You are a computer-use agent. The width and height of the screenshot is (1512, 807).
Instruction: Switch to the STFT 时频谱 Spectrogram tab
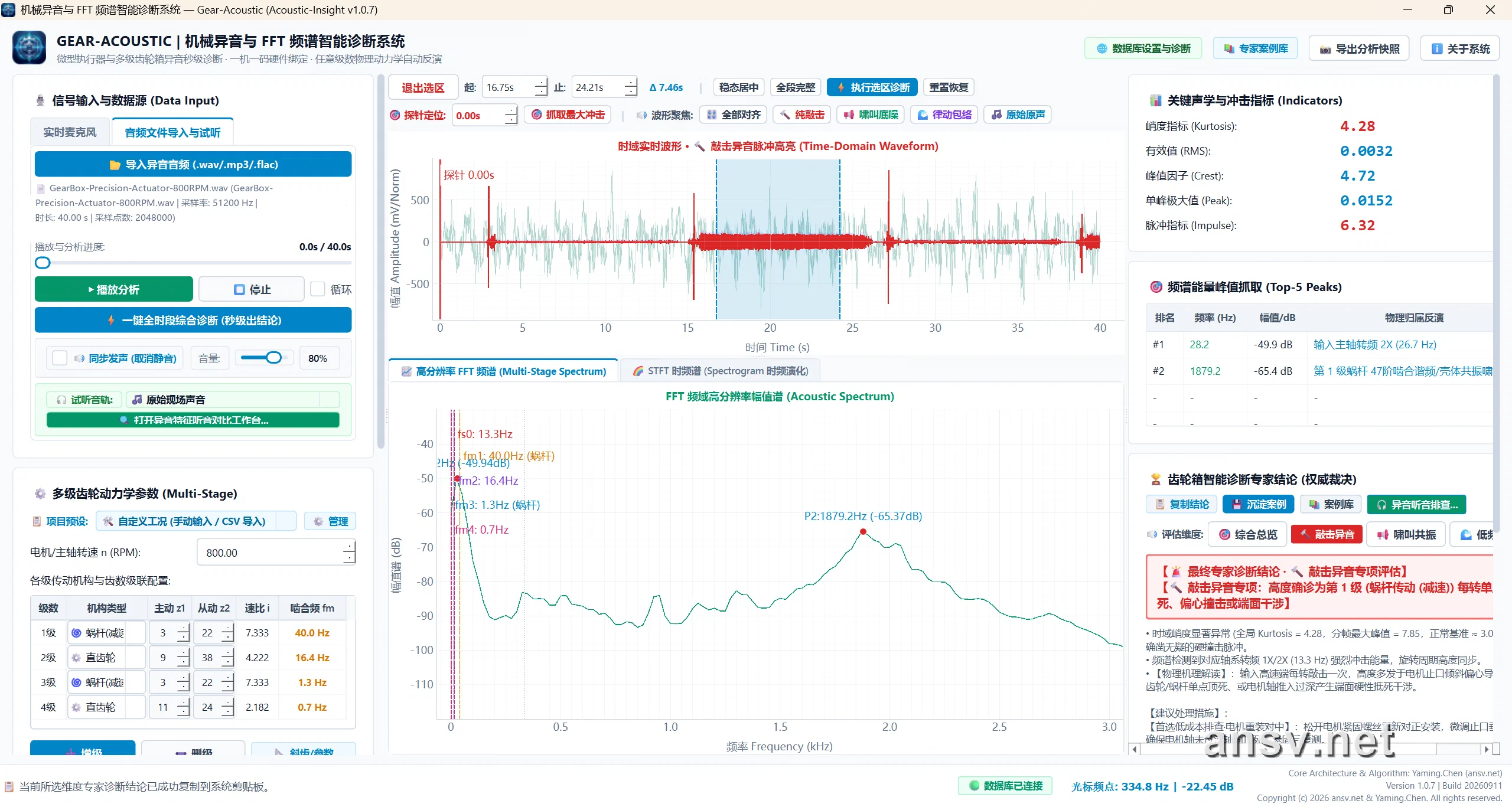click(720, 371)
